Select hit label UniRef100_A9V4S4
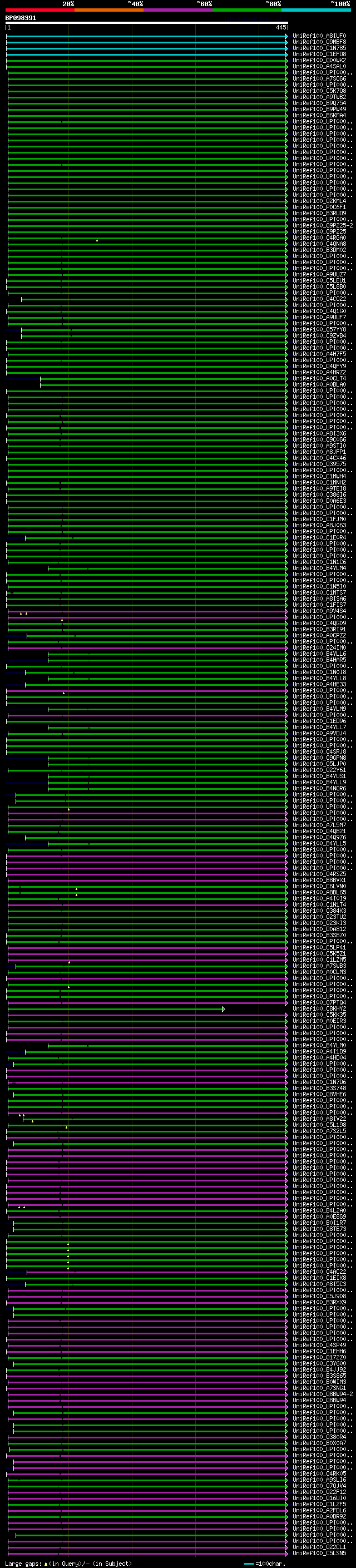Viewport: 356px width, 1568px height. pos(319,611)
